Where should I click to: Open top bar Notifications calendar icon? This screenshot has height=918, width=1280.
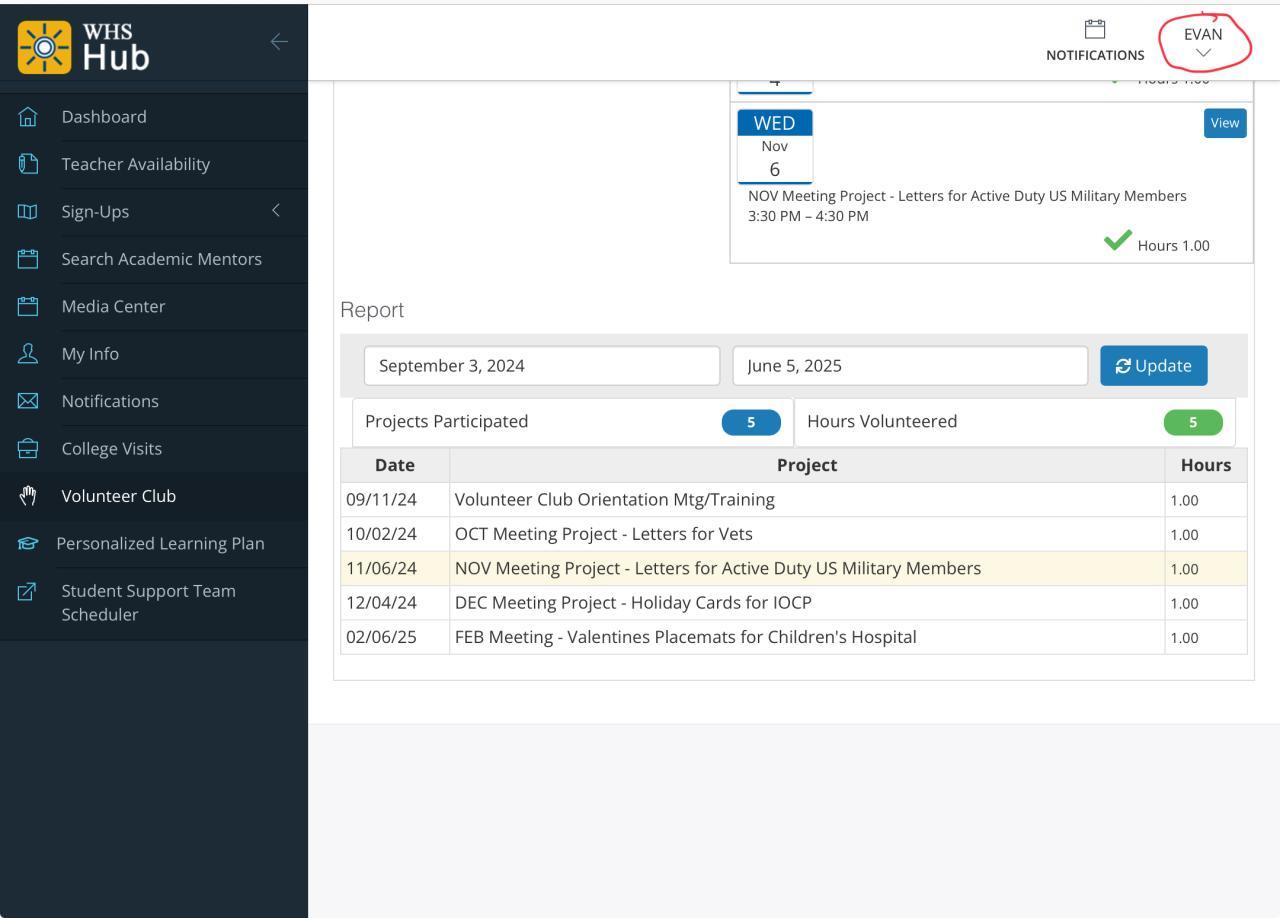pos(1095,29)
